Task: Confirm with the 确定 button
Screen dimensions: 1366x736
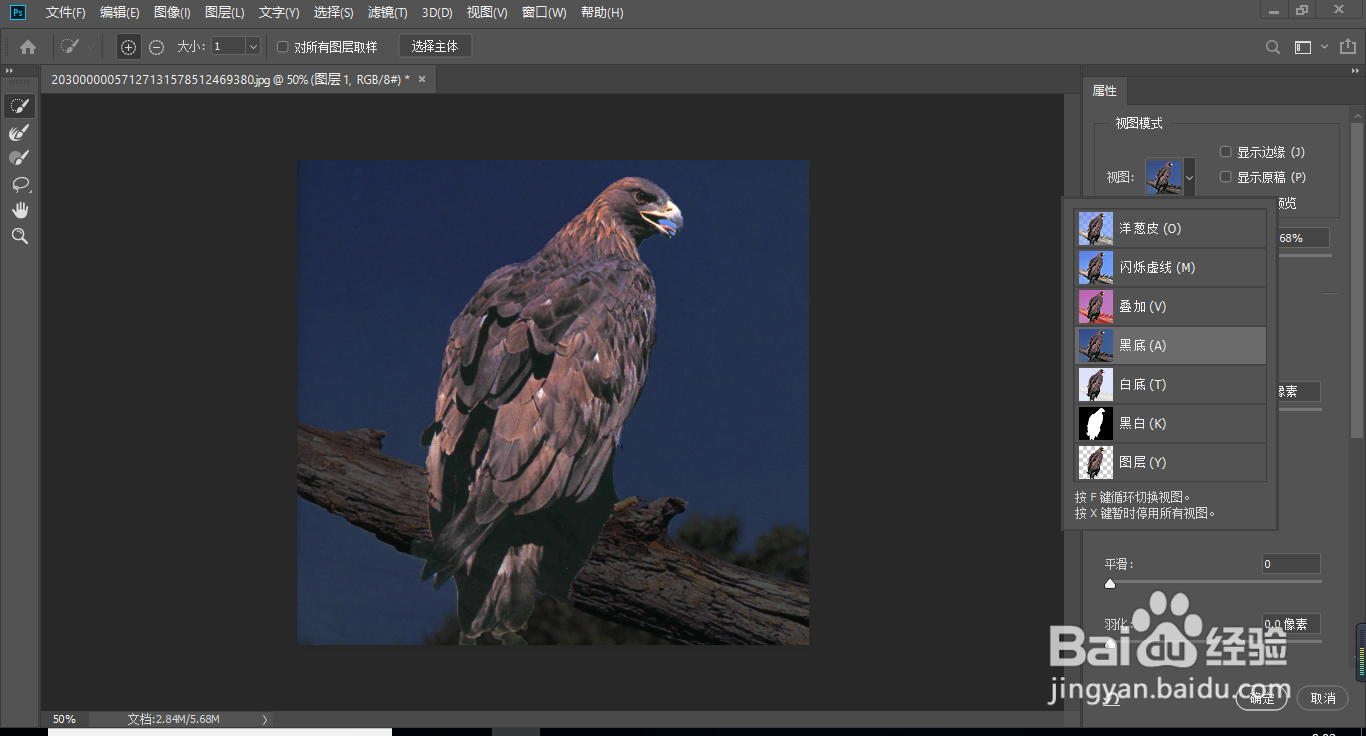Action: [x=1262, y=698]
